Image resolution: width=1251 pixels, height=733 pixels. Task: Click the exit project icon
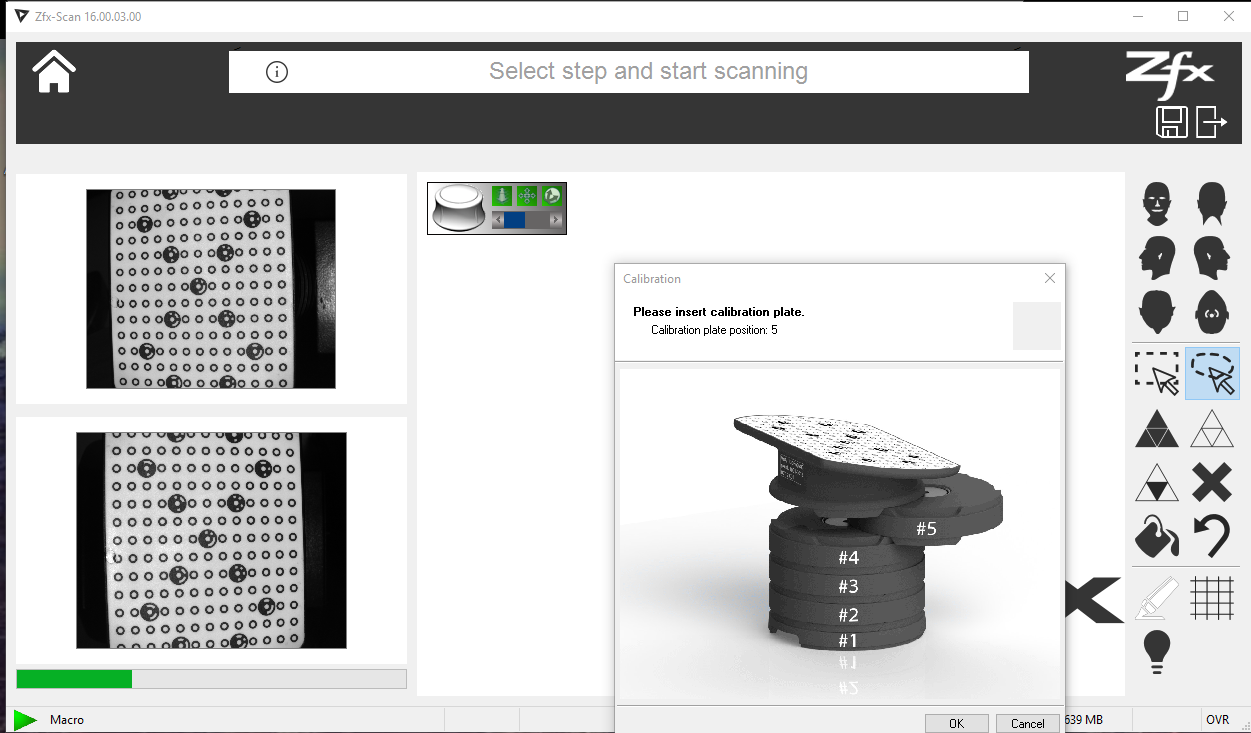1211,122
